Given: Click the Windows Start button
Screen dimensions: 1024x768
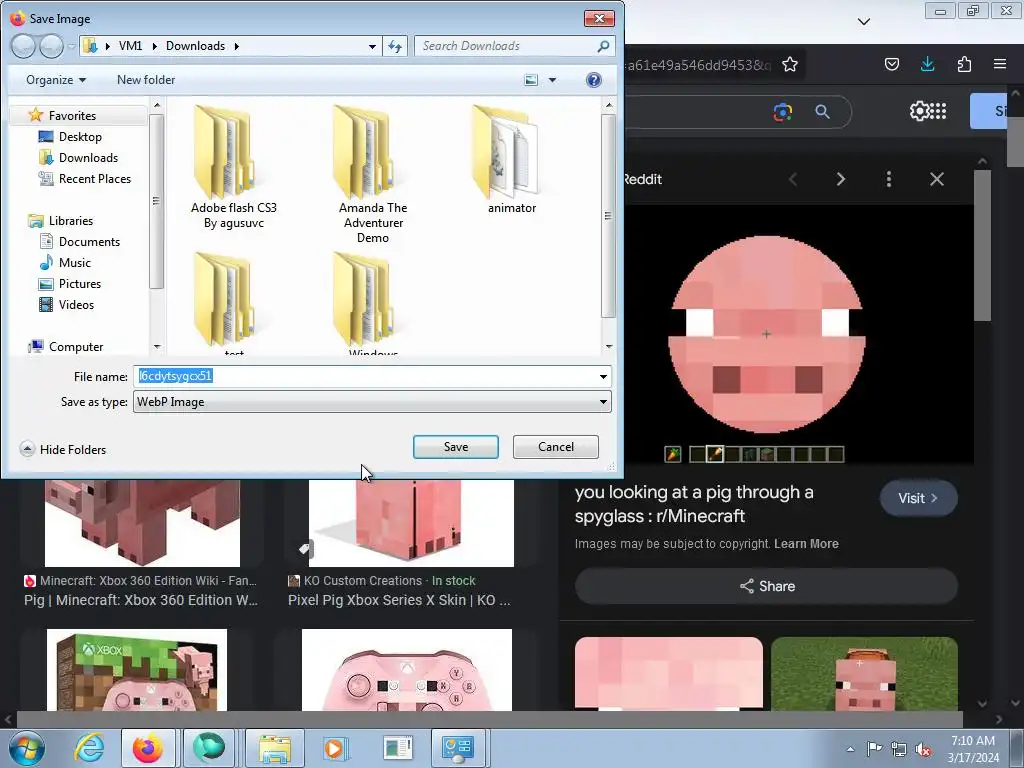Looking at the screenshot, I should [x=26, y=748].
